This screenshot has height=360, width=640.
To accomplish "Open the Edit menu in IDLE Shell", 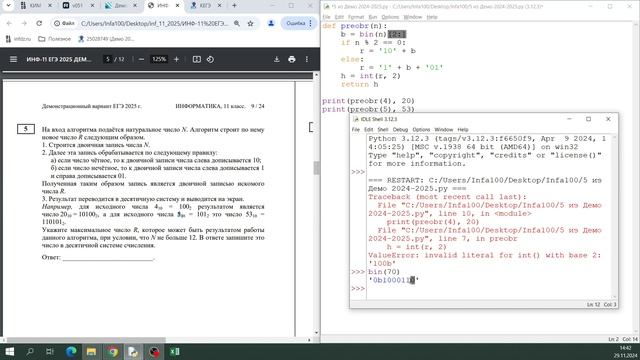I will click(x=369, y=129).
